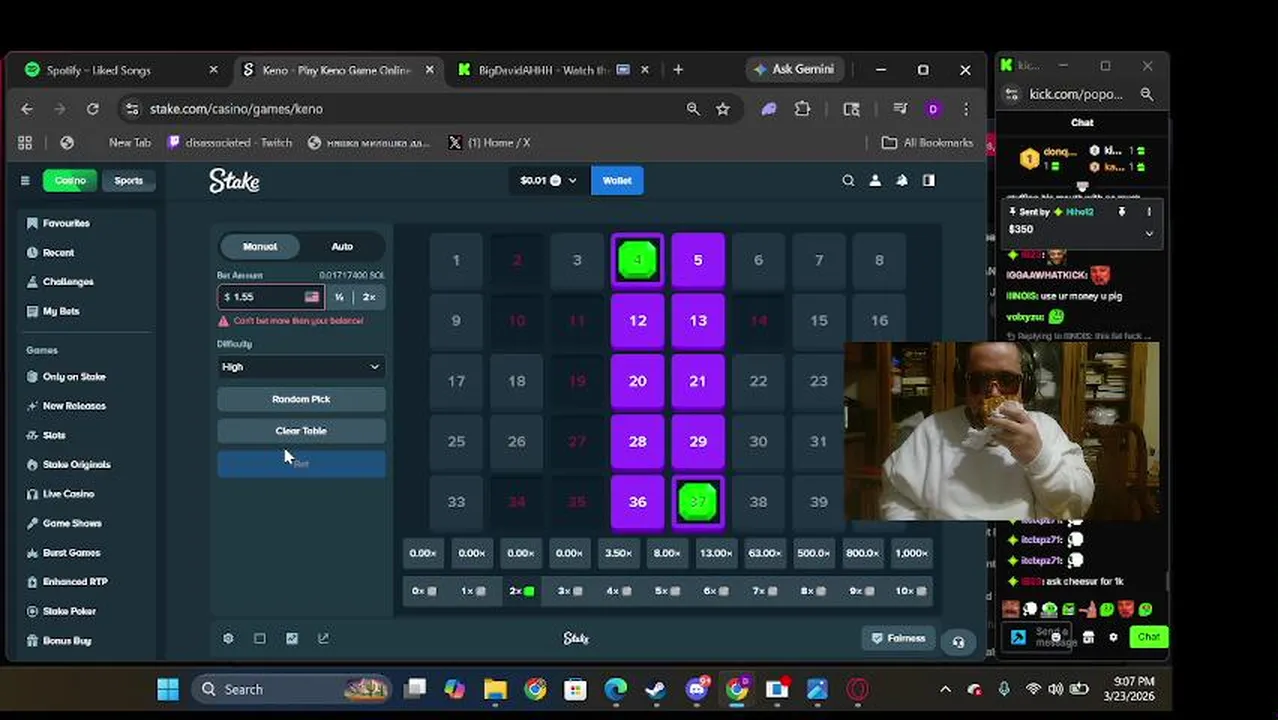Open the support headset icon
Viewport: 1278px width, 720px height.
point(958,642)
